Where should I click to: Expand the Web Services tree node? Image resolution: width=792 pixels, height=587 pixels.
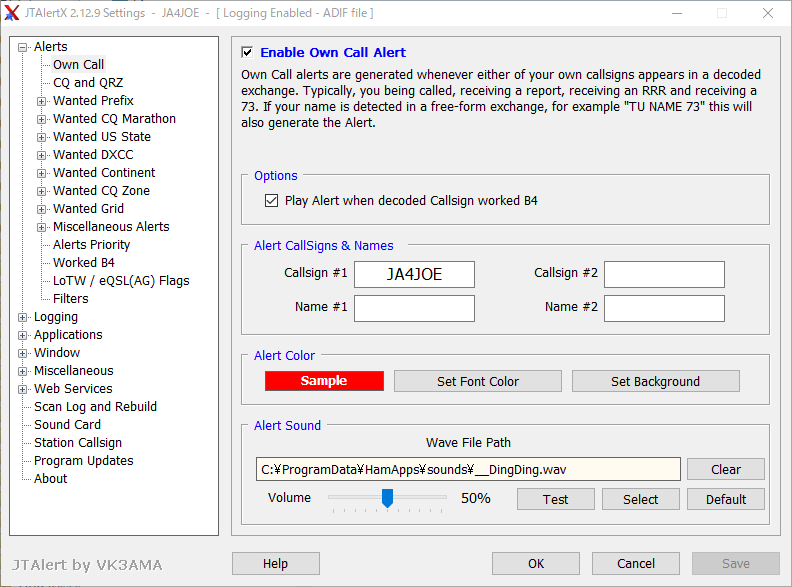pos(22,389)
